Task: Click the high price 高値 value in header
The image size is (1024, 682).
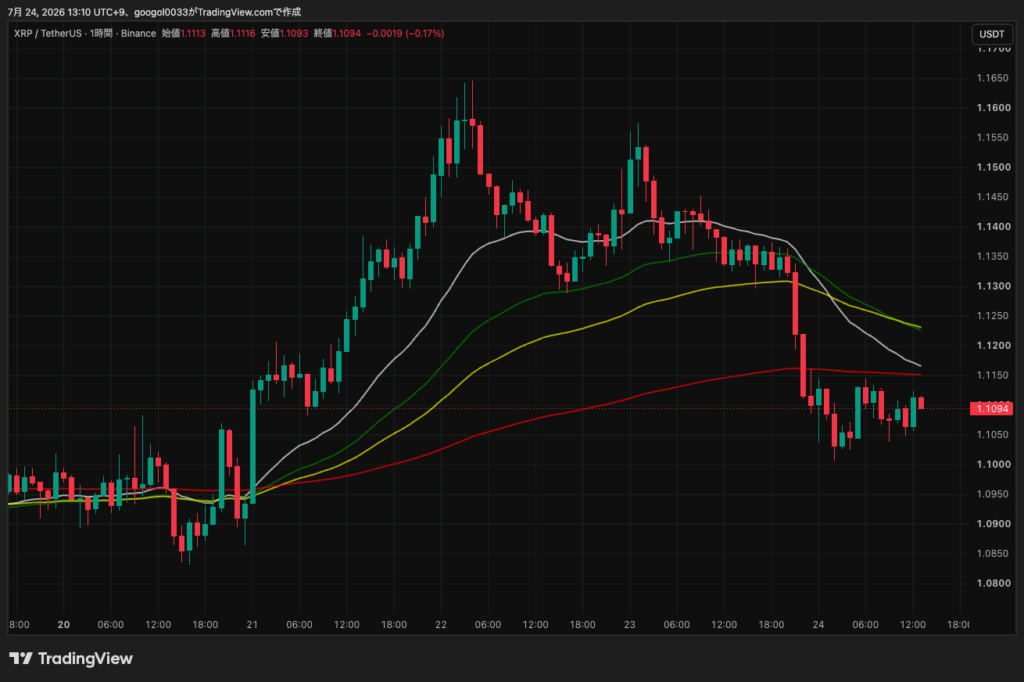Action: pos(242,33)
